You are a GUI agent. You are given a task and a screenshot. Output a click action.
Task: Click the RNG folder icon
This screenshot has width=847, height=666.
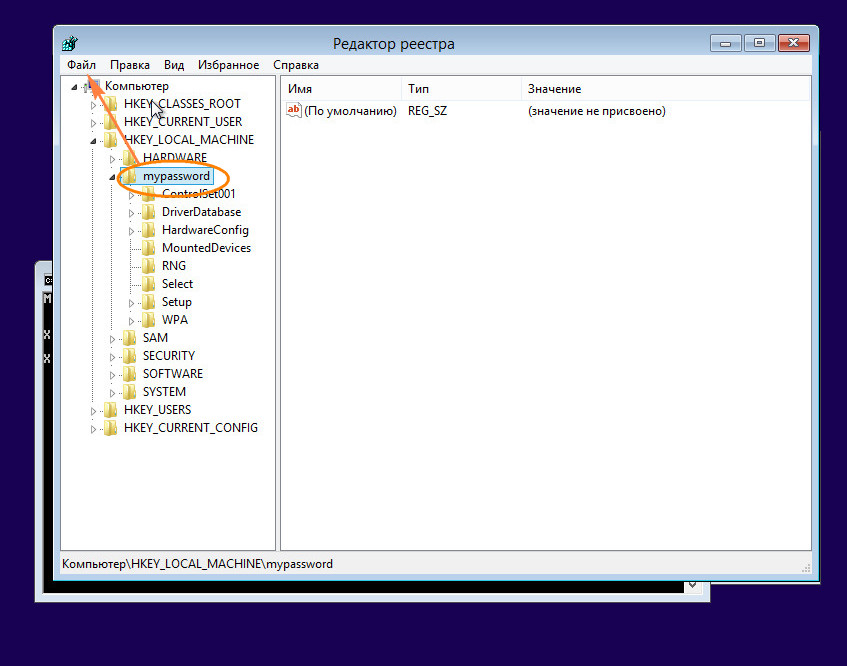149,266
